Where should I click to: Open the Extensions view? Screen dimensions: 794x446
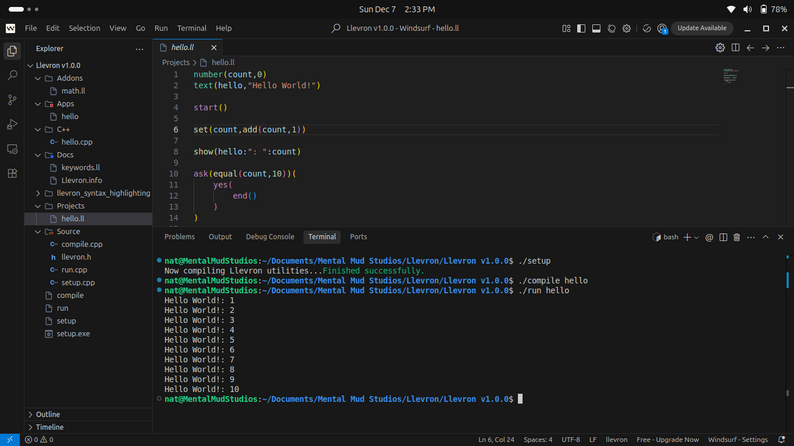12,173
